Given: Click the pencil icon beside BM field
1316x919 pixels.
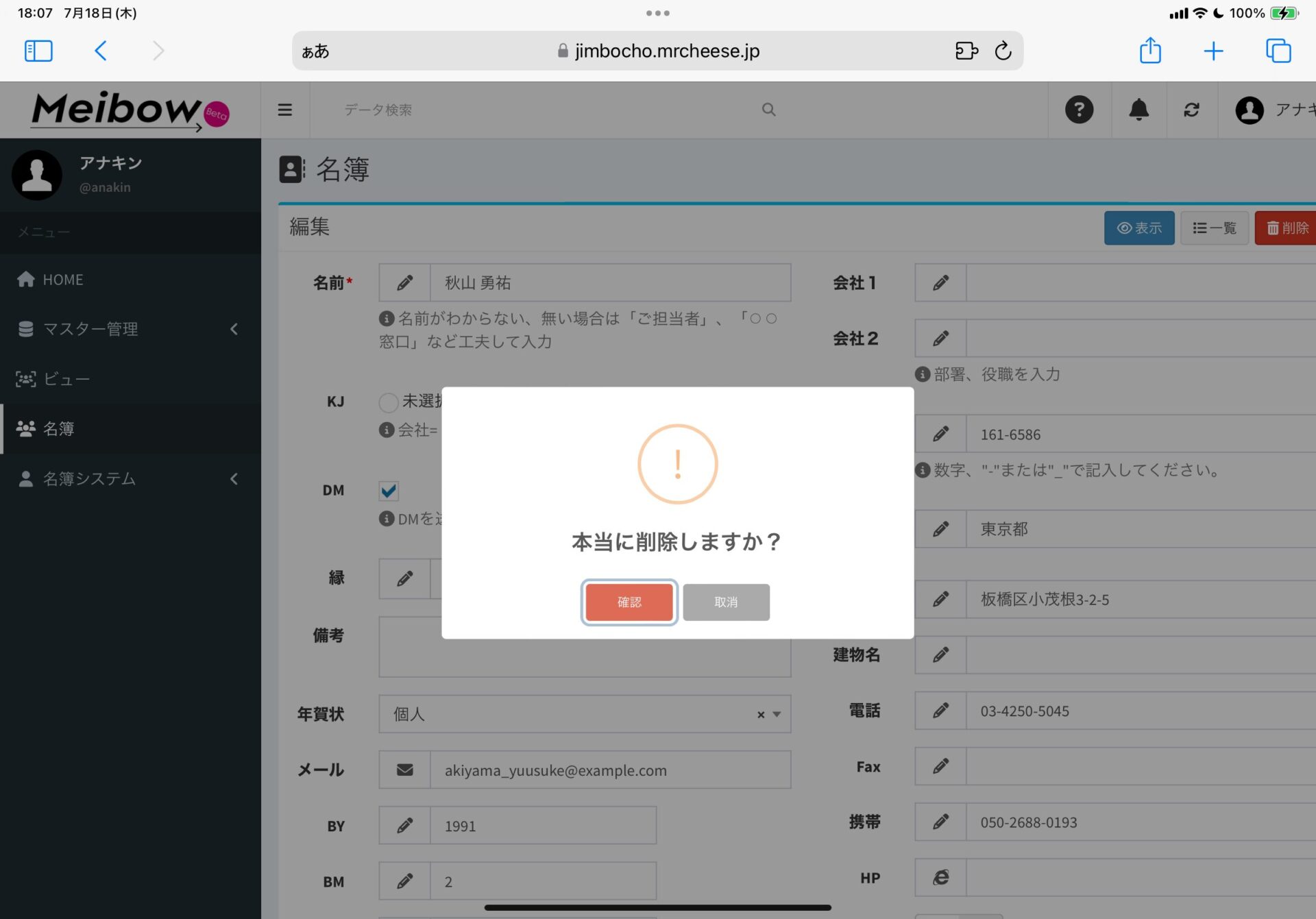Looking at the screenshot, I should tap(404, 881).
